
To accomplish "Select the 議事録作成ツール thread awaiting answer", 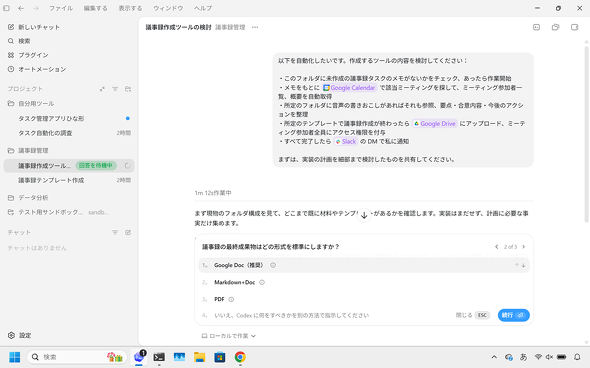I will pyautogui.click(x=69, y=166).
